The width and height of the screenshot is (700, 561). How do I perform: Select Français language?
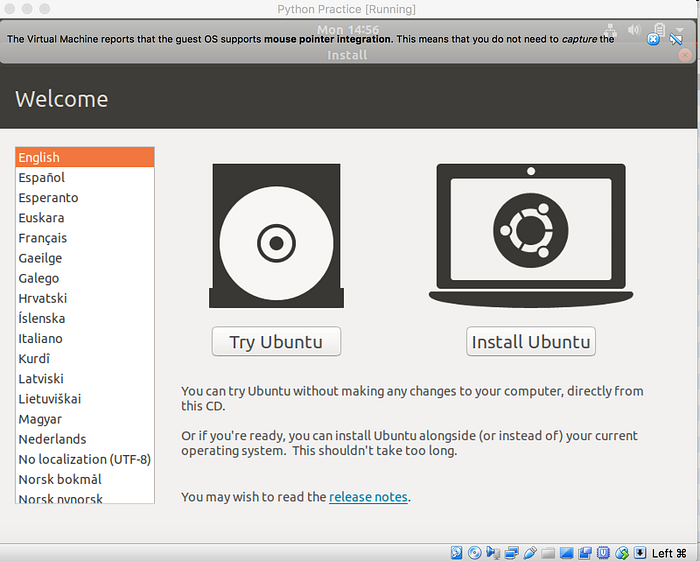coord(85,237)
